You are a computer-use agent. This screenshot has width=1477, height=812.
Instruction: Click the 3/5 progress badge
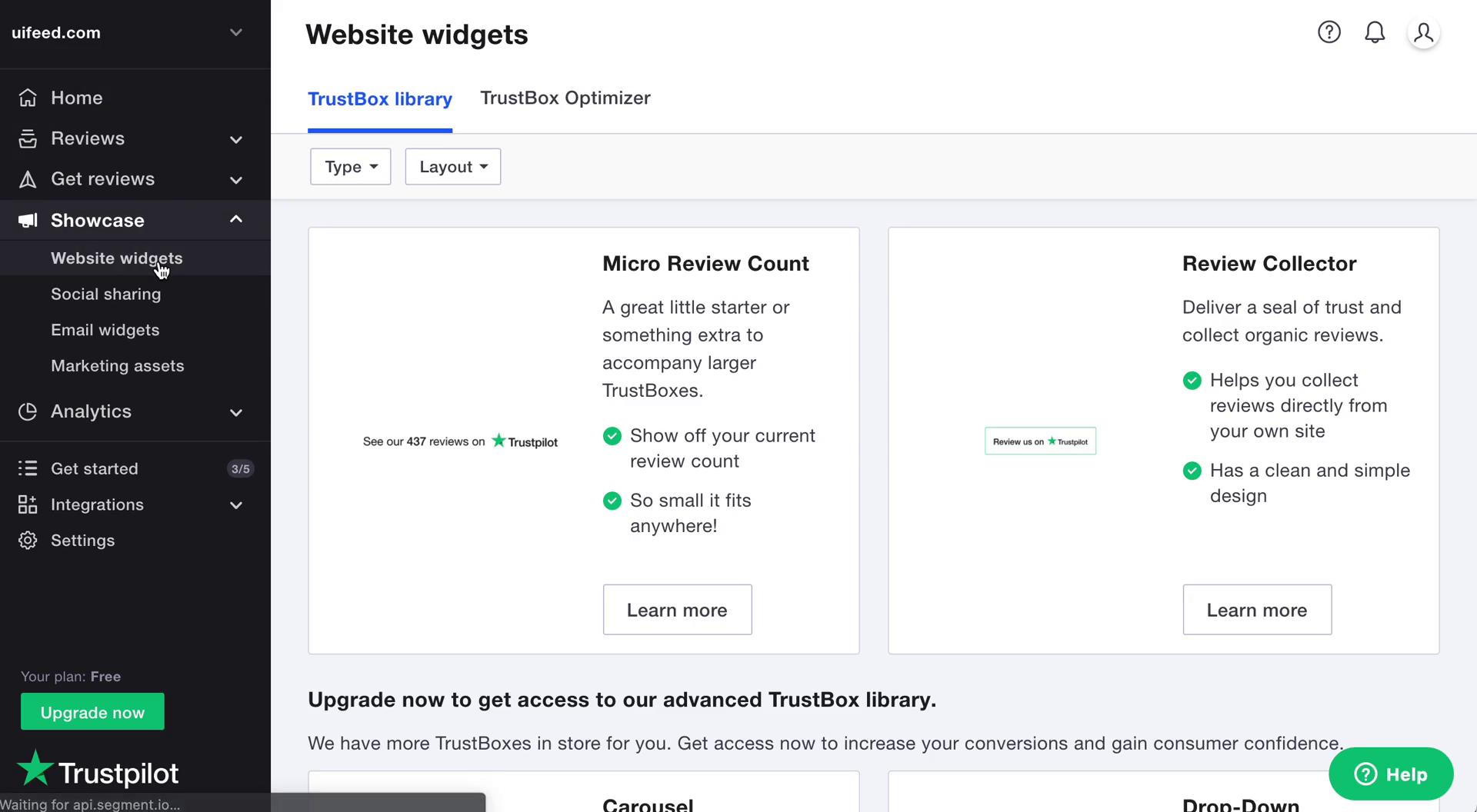(x=241, y=468)
